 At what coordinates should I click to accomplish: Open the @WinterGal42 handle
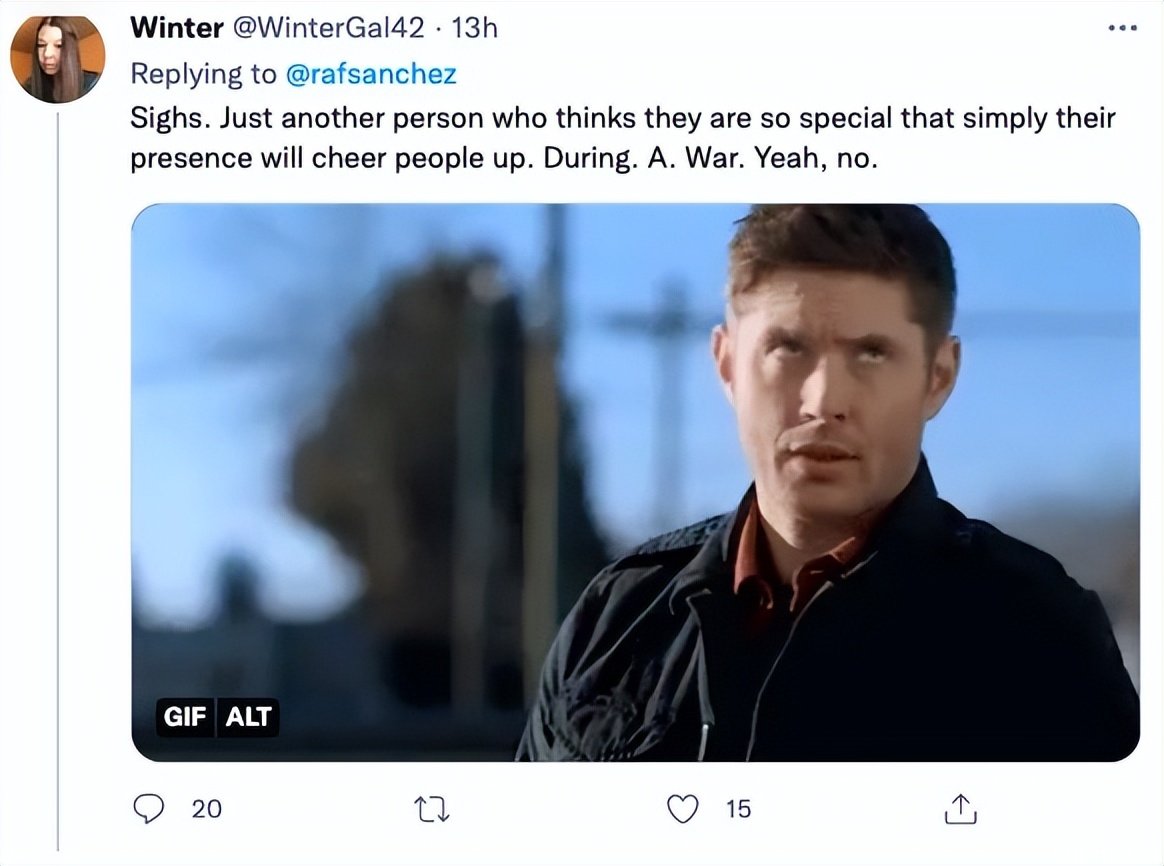point(329,28)
